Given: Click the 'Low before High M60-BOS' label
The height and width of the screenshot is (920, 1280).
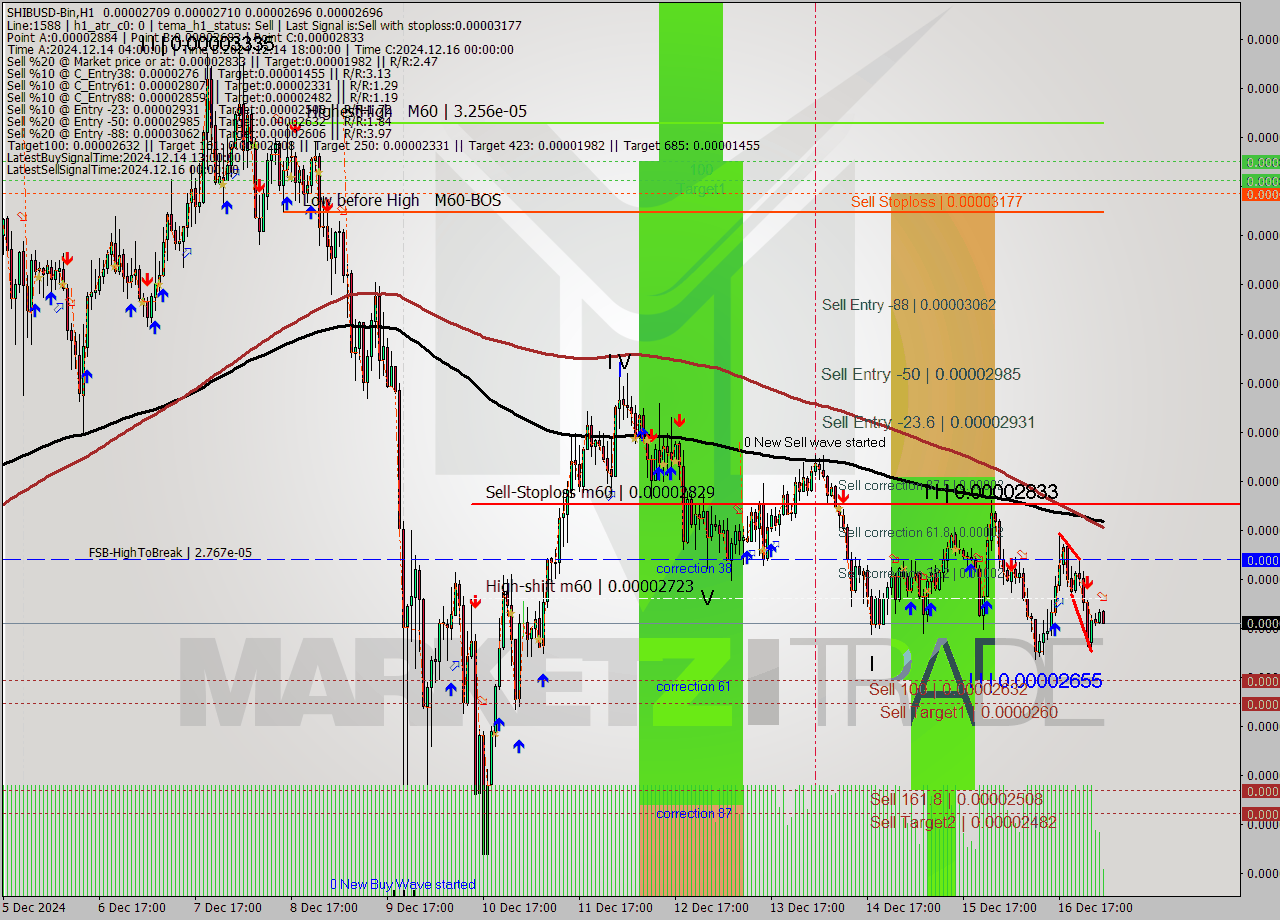Looking at the screenshot, I should 402,200.
